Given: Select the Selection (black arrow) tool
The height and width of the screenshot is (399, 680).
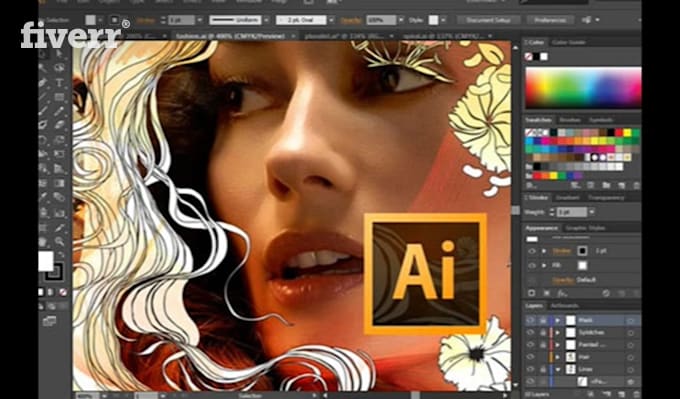Looking at the screenshot, I should pos(42,54).
